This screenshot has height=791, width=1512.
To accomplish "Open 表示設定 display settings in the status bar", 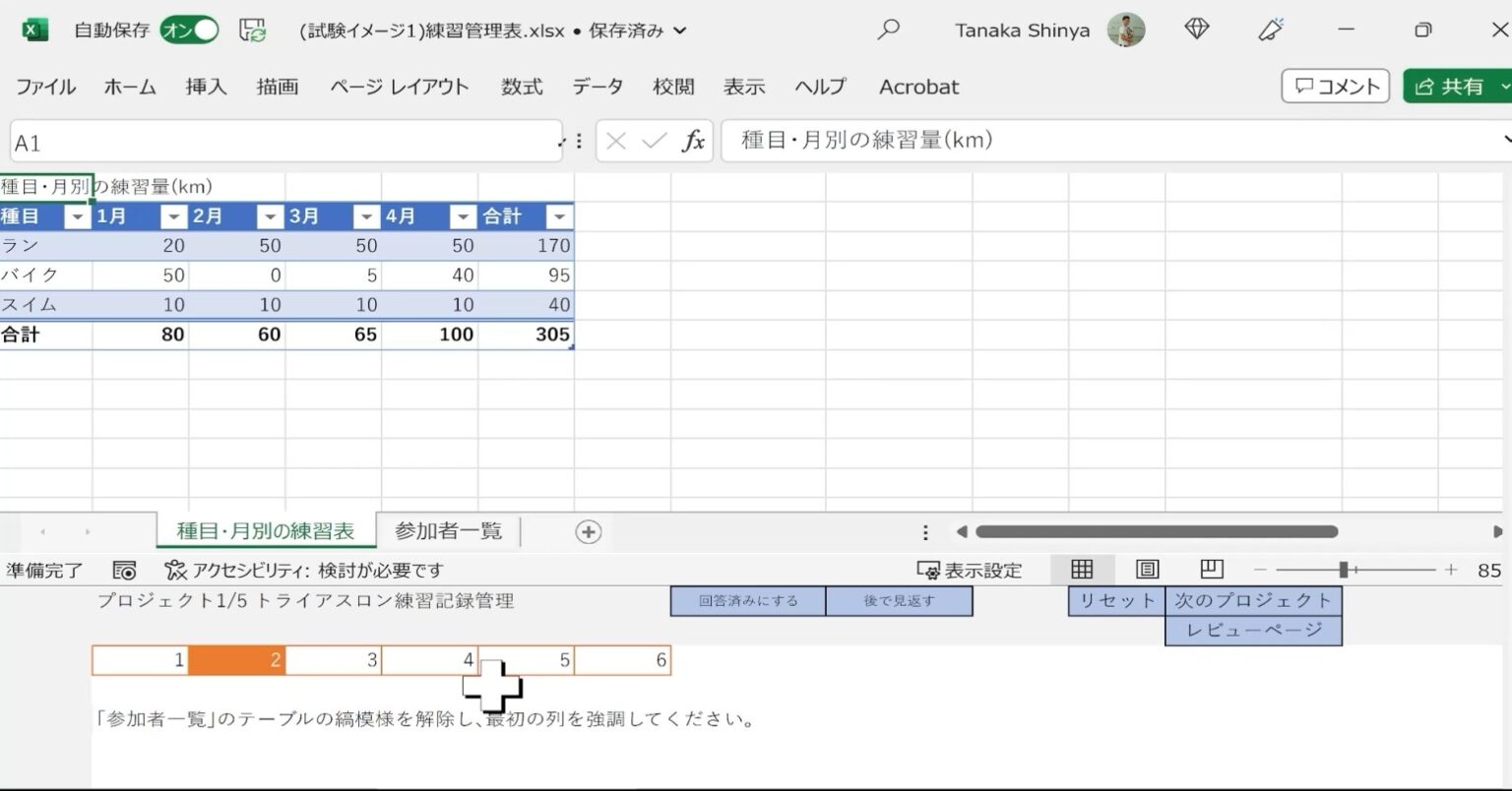I will [970, 570].
